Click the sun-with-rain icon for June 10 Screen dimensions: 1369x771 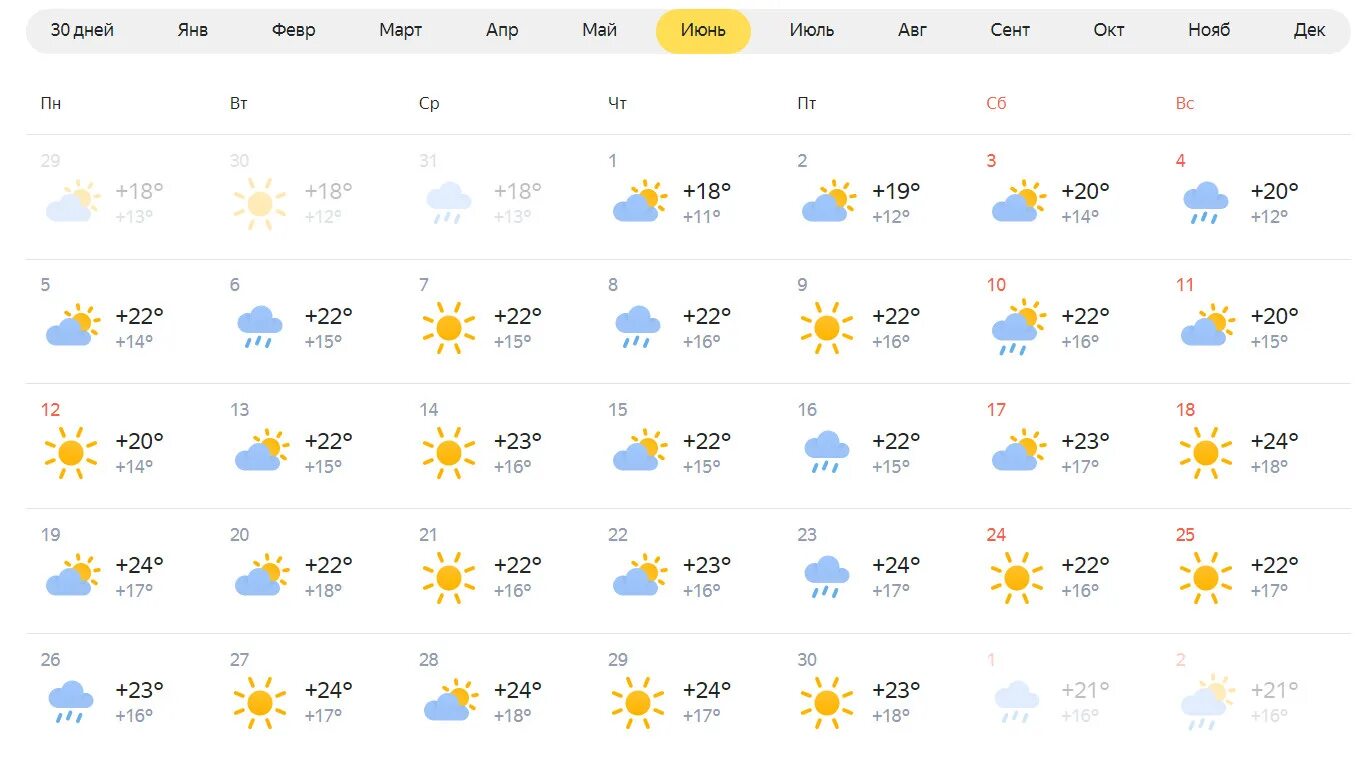coord(1017,327)
